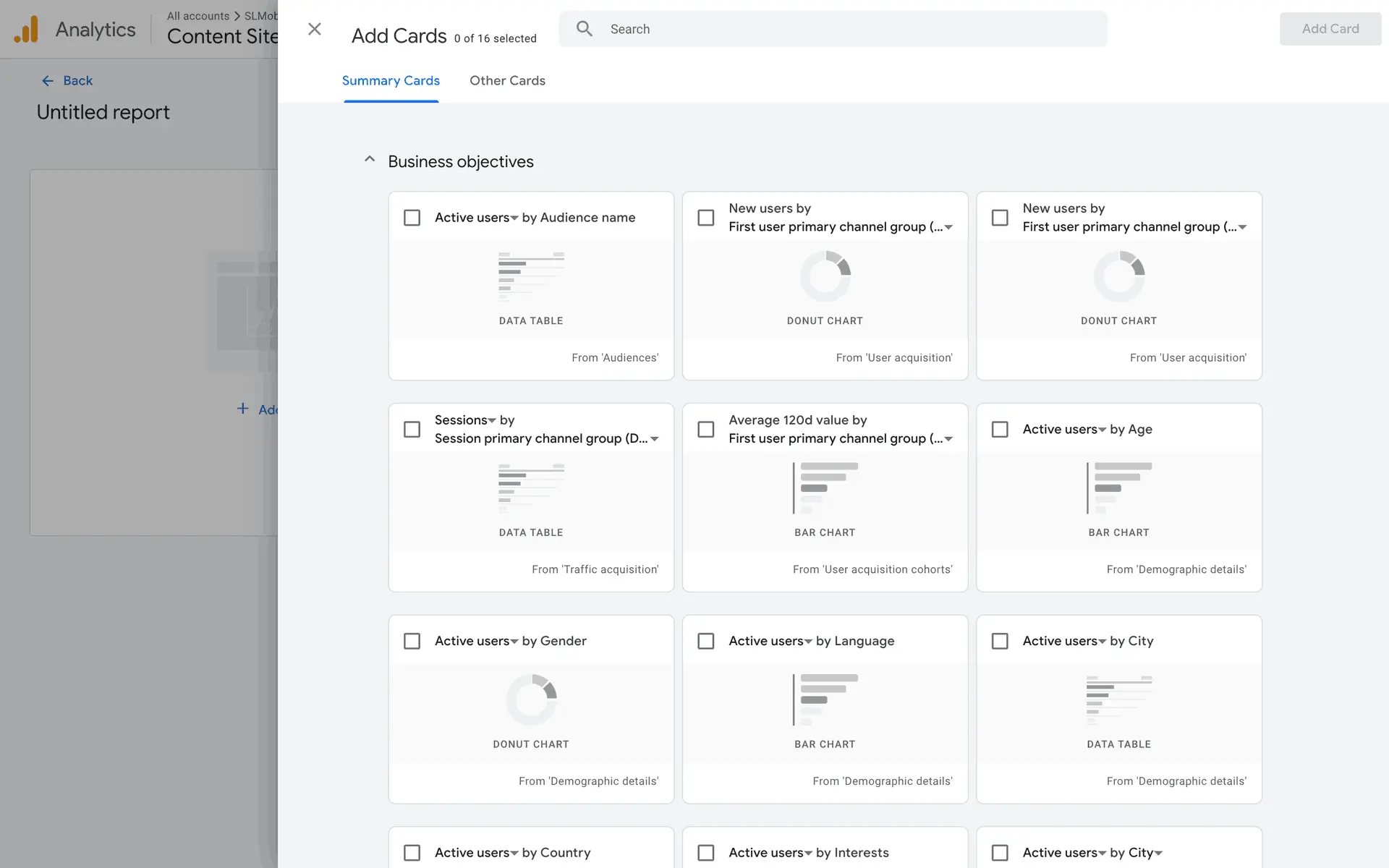
Task: Collapse the Business objectives section
Action: pyautogui.click(x=370, y=159)
